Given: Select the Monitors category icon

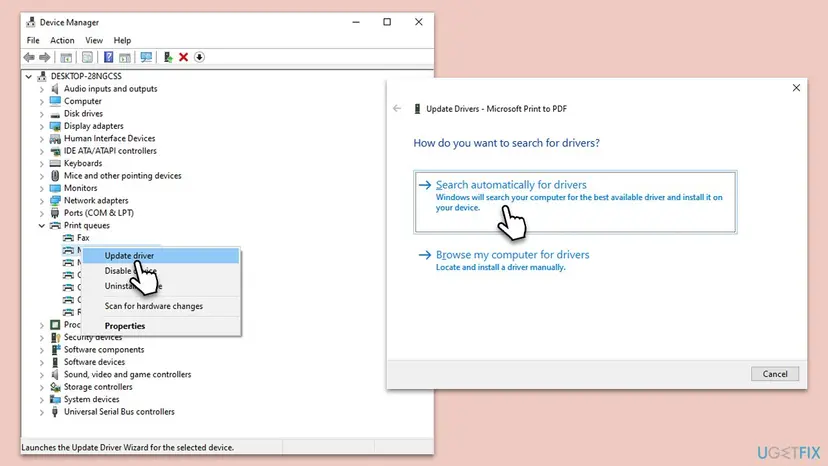Looking at the screenshot, I should 55,188.
